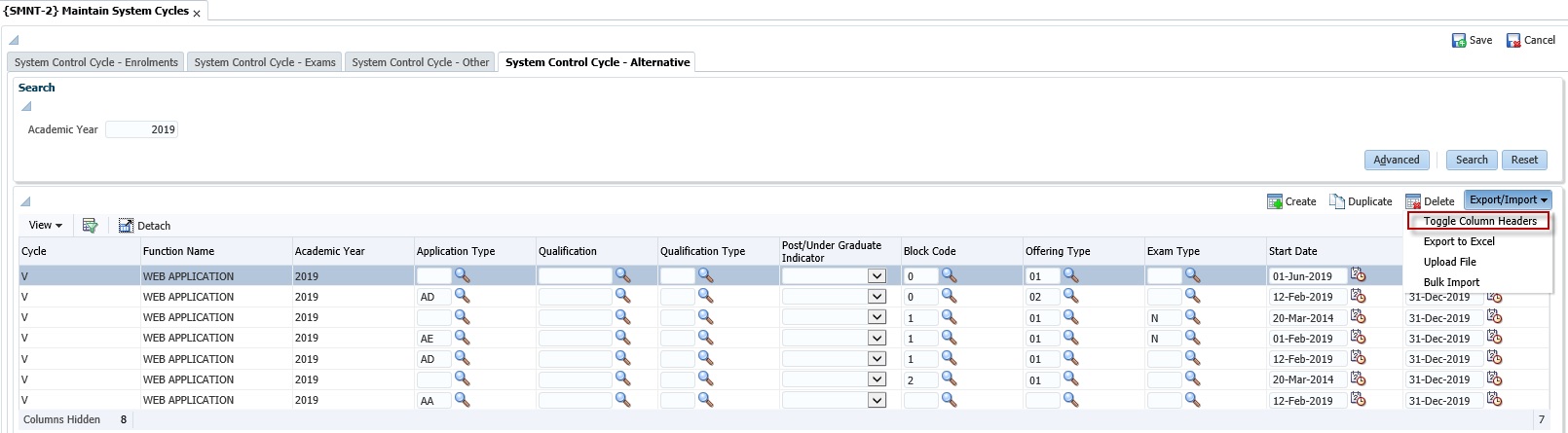Click the Detach table icon
The image size is (1568, 433).
(x=126, y=226)
